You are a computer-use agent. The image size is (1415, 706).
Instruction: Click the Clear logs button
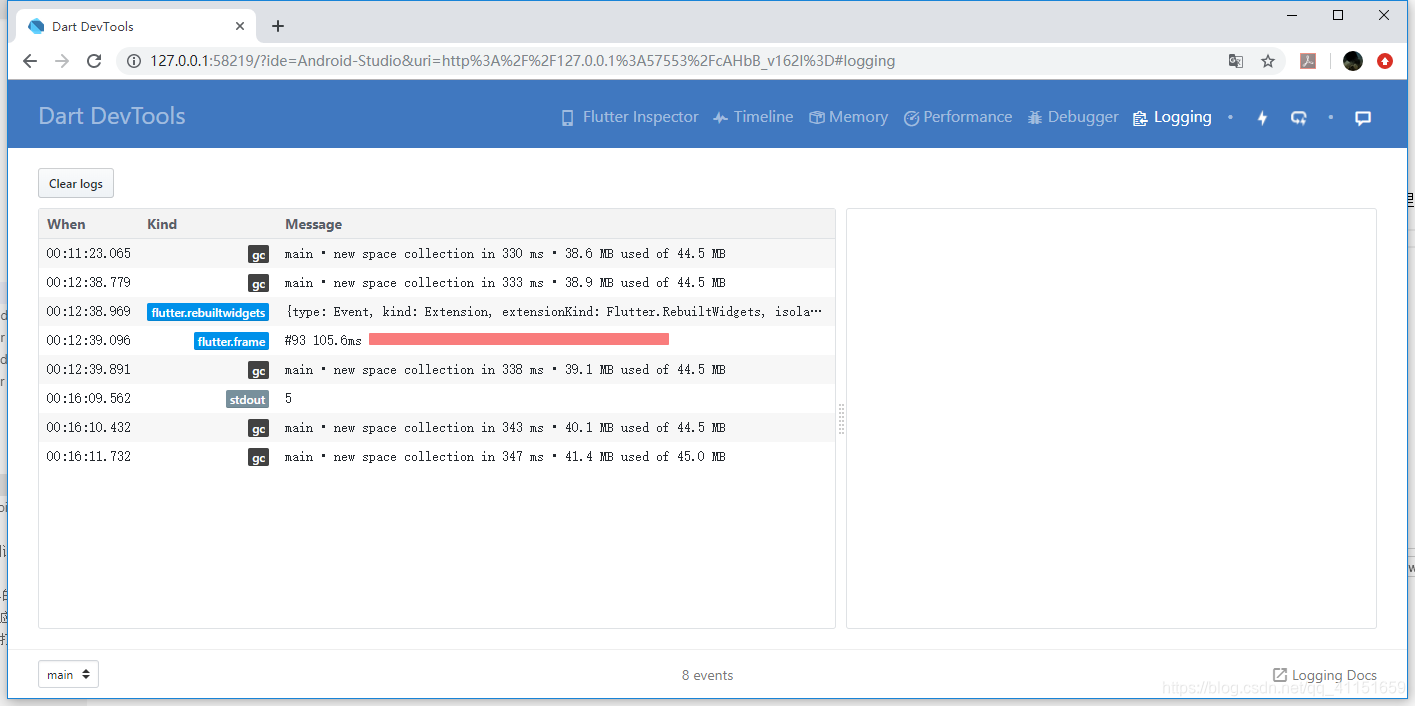(x=76, y=183)
